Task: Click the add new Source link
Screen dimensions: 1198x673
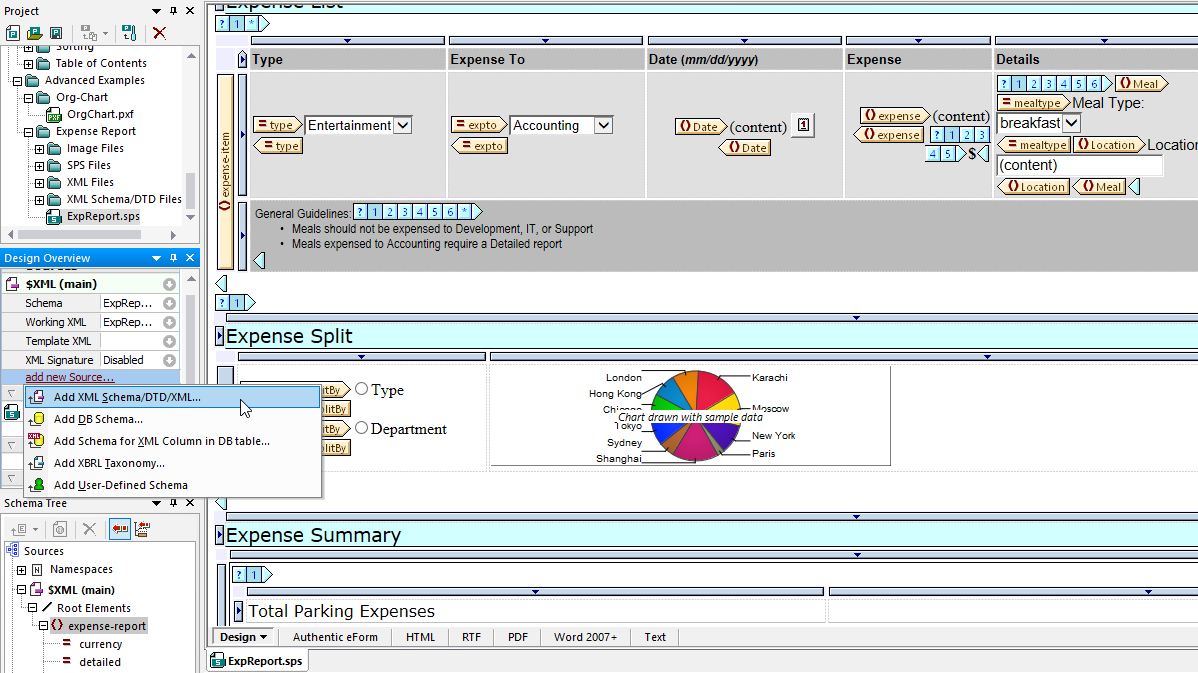Action: [70, 377]
